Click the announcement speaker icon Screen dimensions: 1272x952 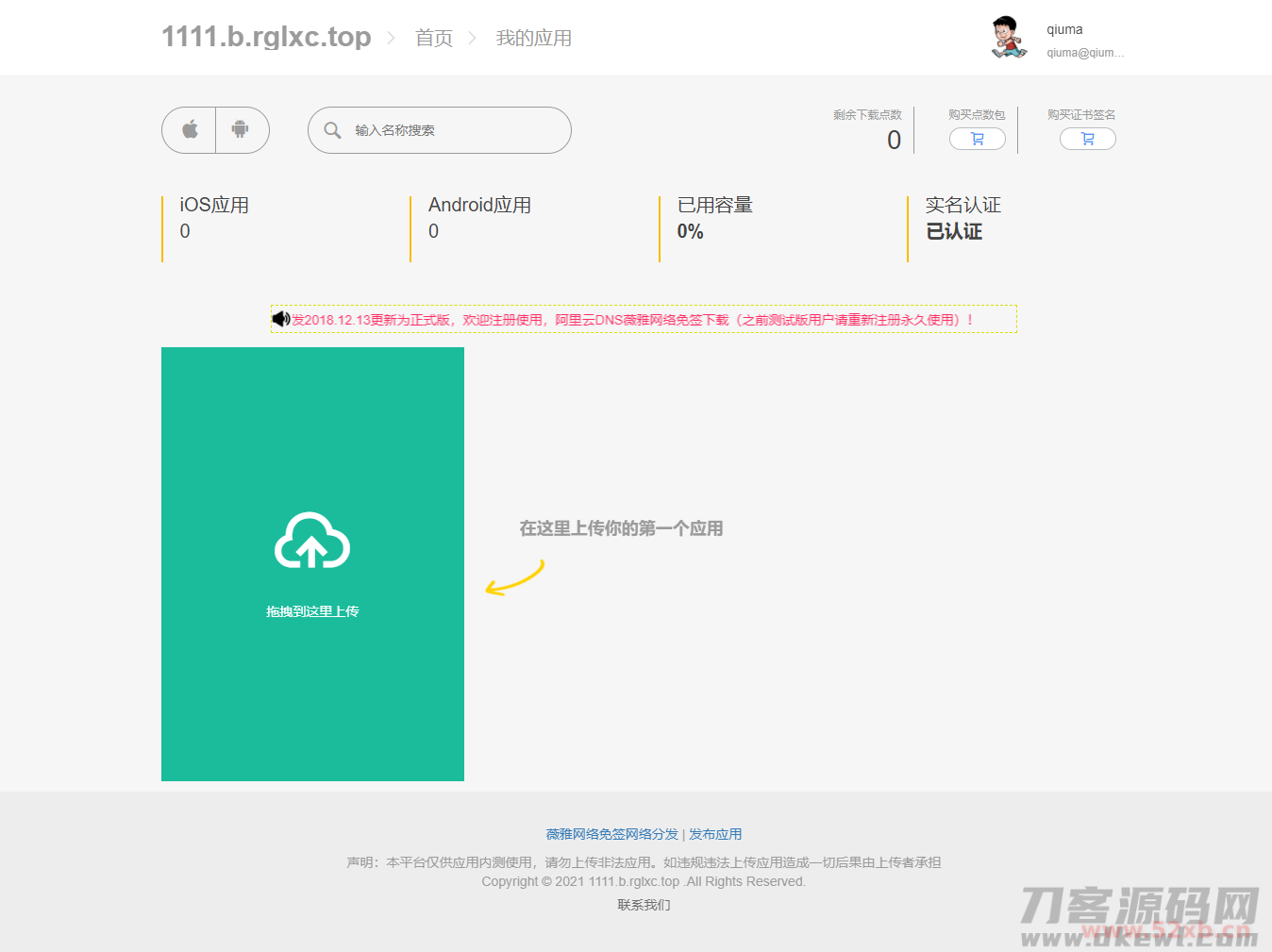tap(280, 319)
